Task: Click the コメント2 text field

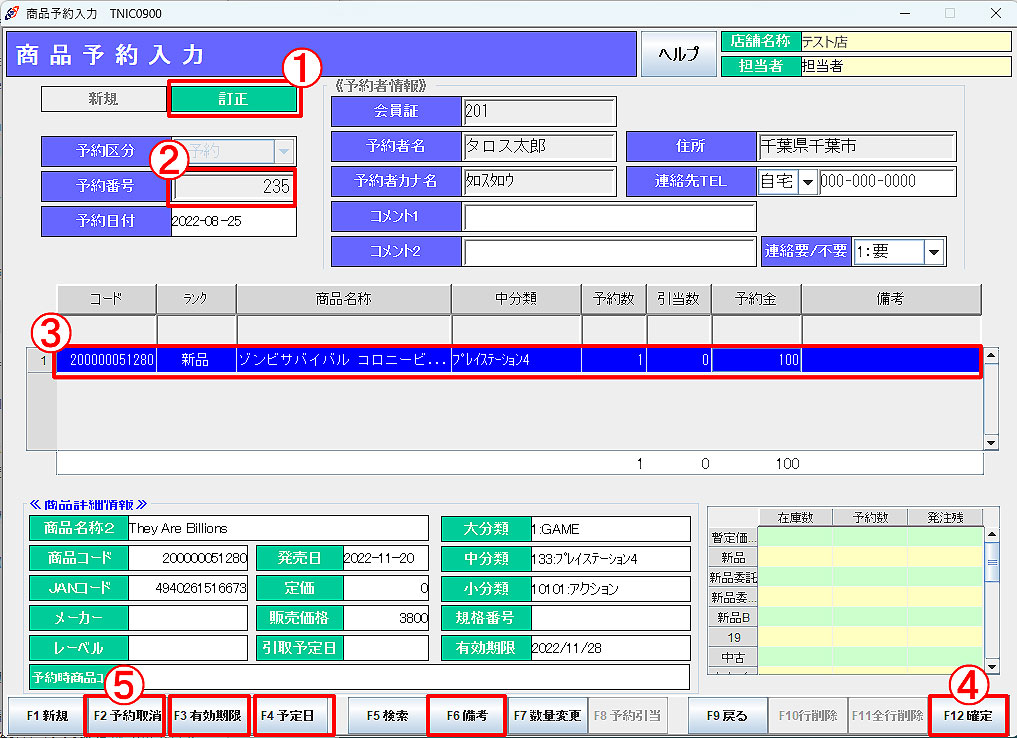Action: pyautogui.click(x=608, y=252)
